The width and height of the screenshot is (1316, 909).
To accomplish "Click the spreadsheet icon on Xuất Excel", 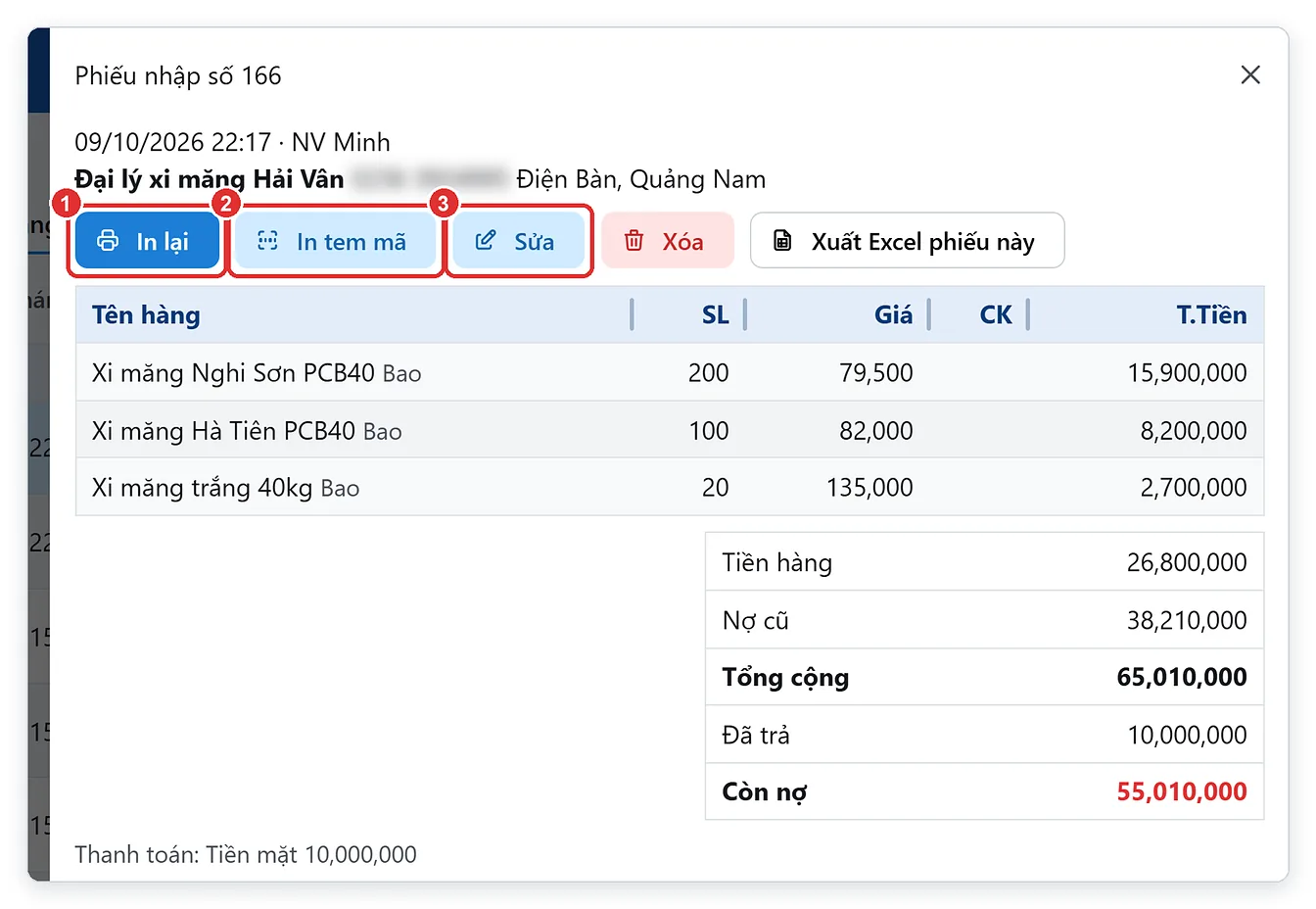I will coord(782,241).
